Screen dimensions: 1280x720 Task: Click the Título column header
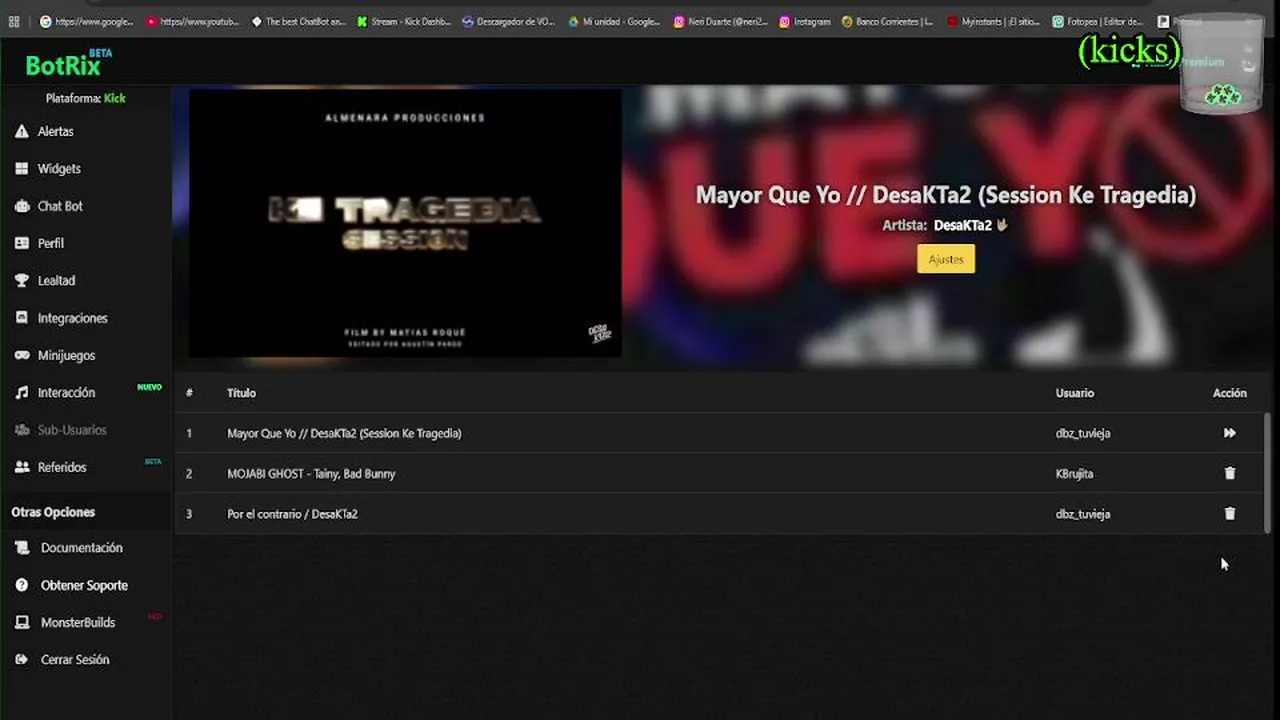(x=241, y=393)
